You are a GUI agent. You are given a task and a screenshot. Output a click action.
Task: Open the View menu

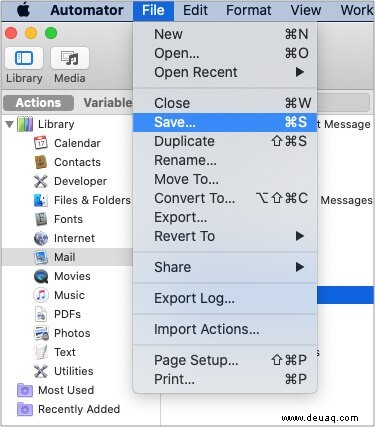pos(306,10)
